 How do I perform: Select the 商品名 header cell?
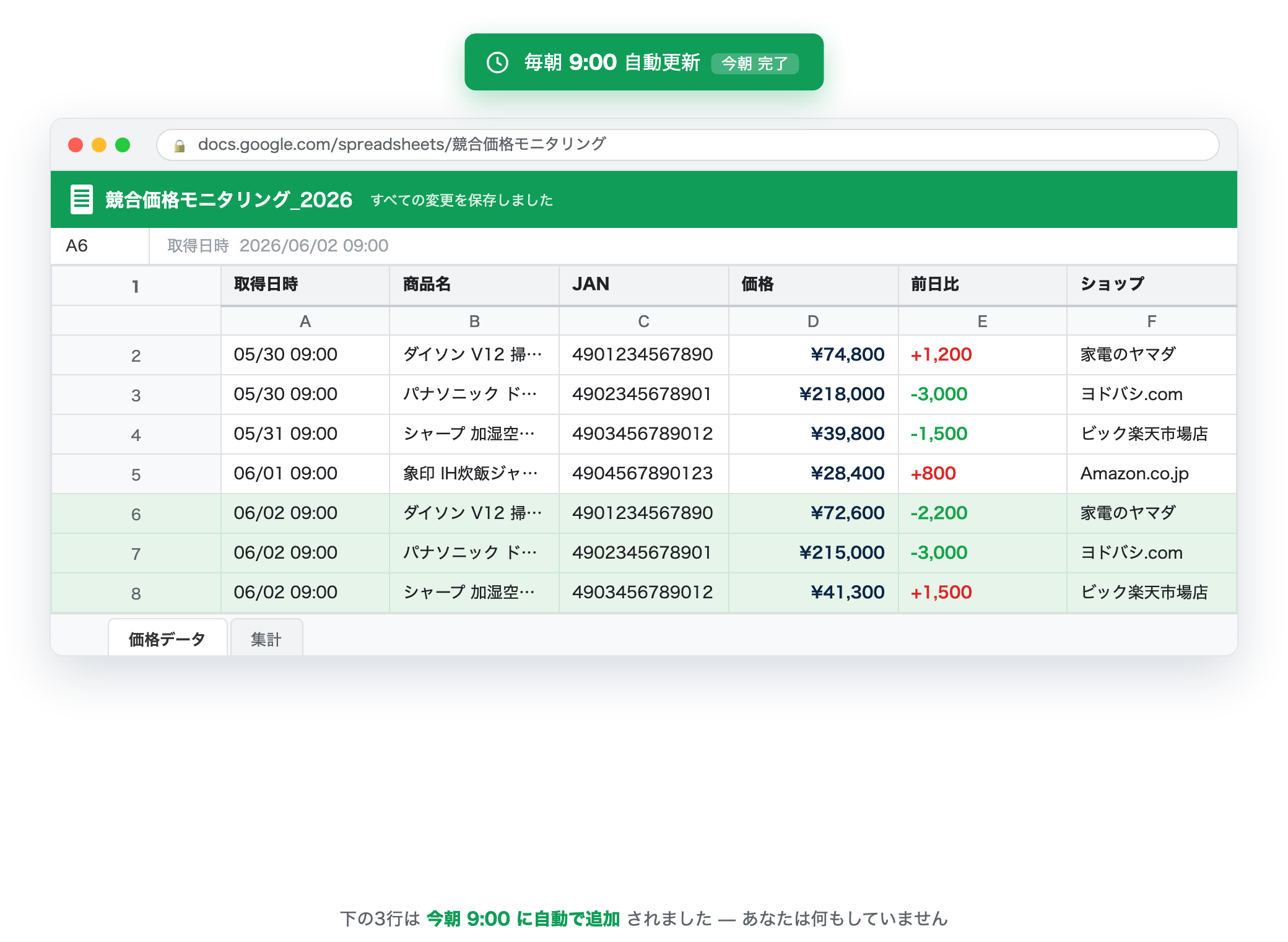(474, 285)
